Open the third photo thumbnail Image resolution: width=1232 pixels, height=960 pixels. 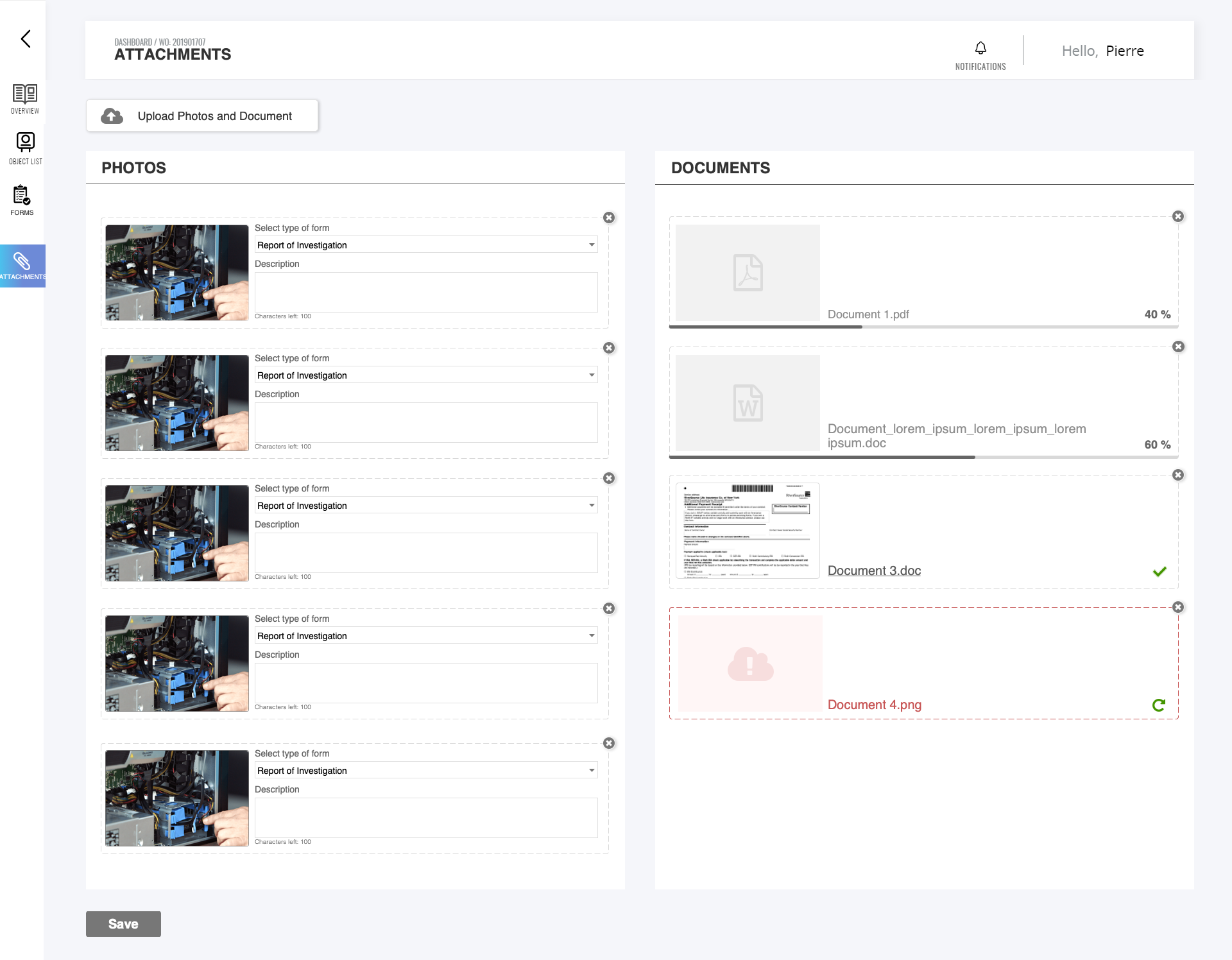(x=177, y=533)
